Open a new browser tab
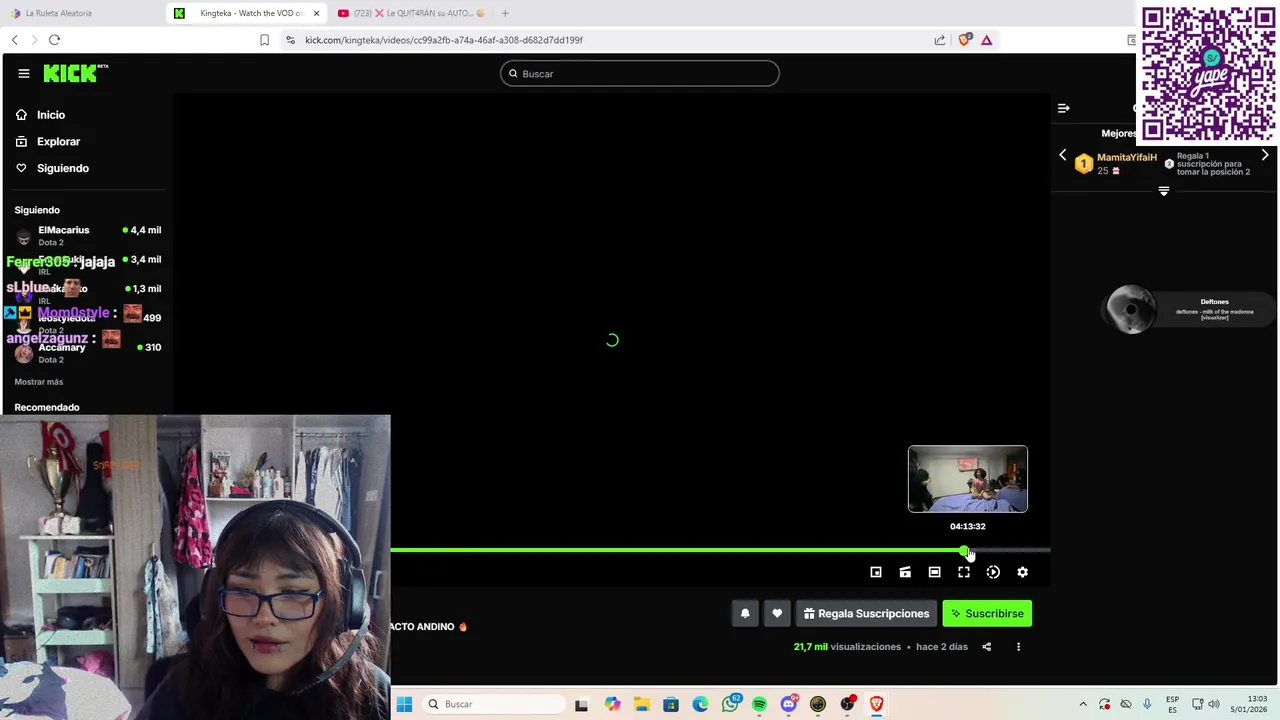This screenshot has height=720, width=1280. tap(505, 13)
